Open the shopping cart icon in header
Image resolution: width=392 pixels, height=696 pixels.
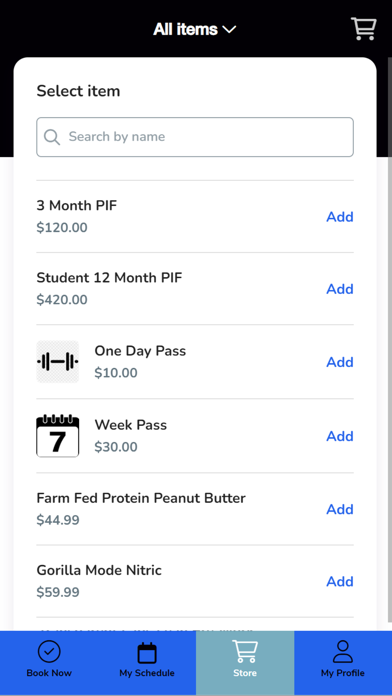click(x=364, y=29)
